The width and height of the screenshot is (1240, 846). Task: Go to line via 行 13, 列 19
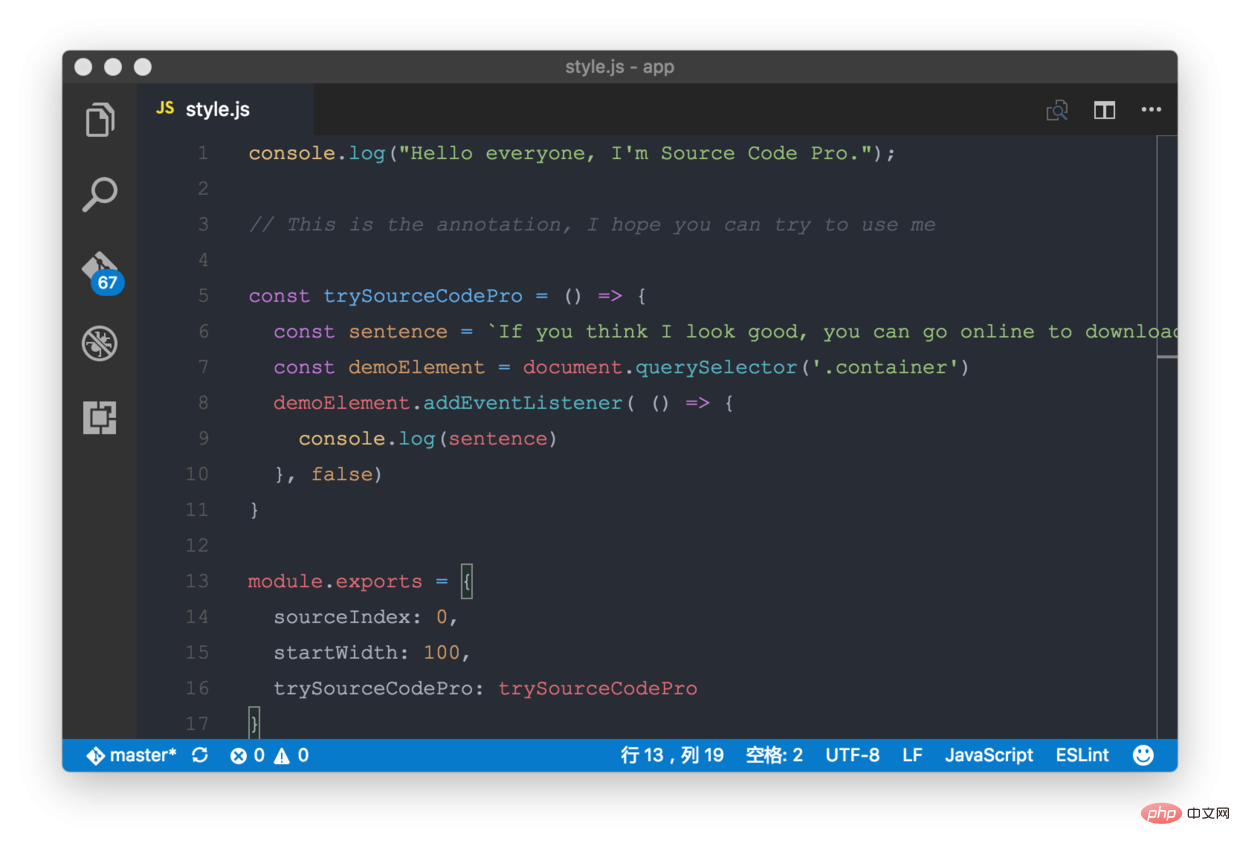pyautogui.click(x=672, y=755)
